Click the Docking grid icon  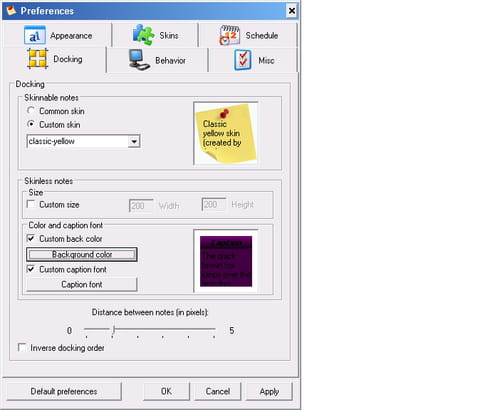38,59
